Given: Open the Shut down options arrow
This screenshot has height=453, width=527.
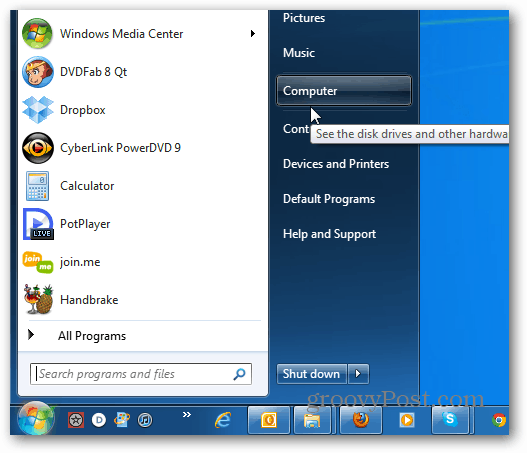Looking at the screenshot, I should (x=358, y=374).
